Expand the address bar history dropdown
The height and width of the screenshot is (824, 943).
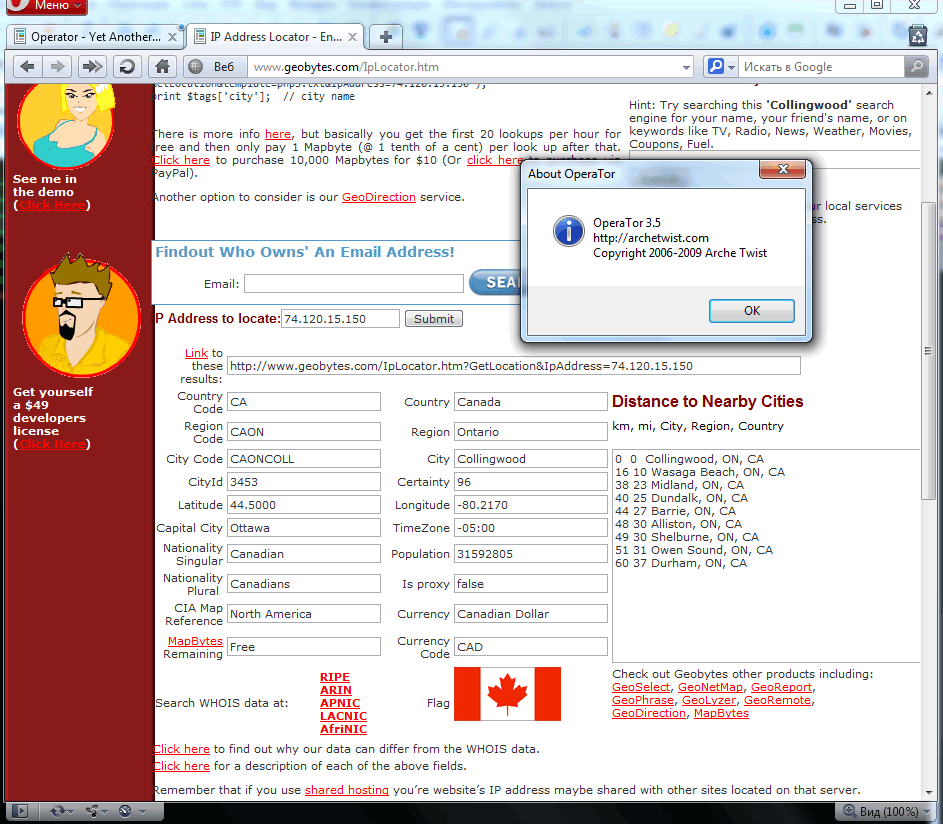tap(684, 67)
